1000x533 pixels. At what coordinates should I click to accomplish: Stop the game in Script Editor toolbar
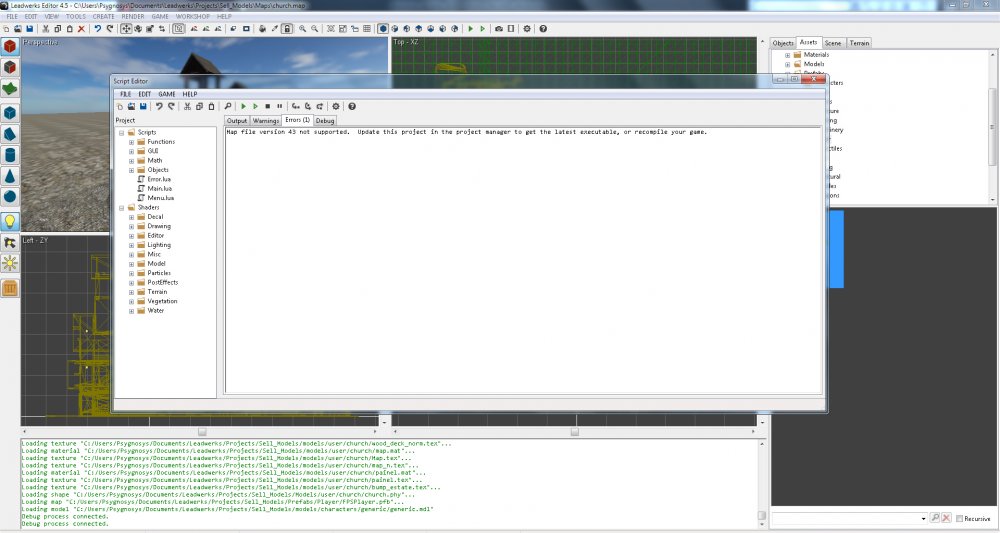click(x=267, y=106)
